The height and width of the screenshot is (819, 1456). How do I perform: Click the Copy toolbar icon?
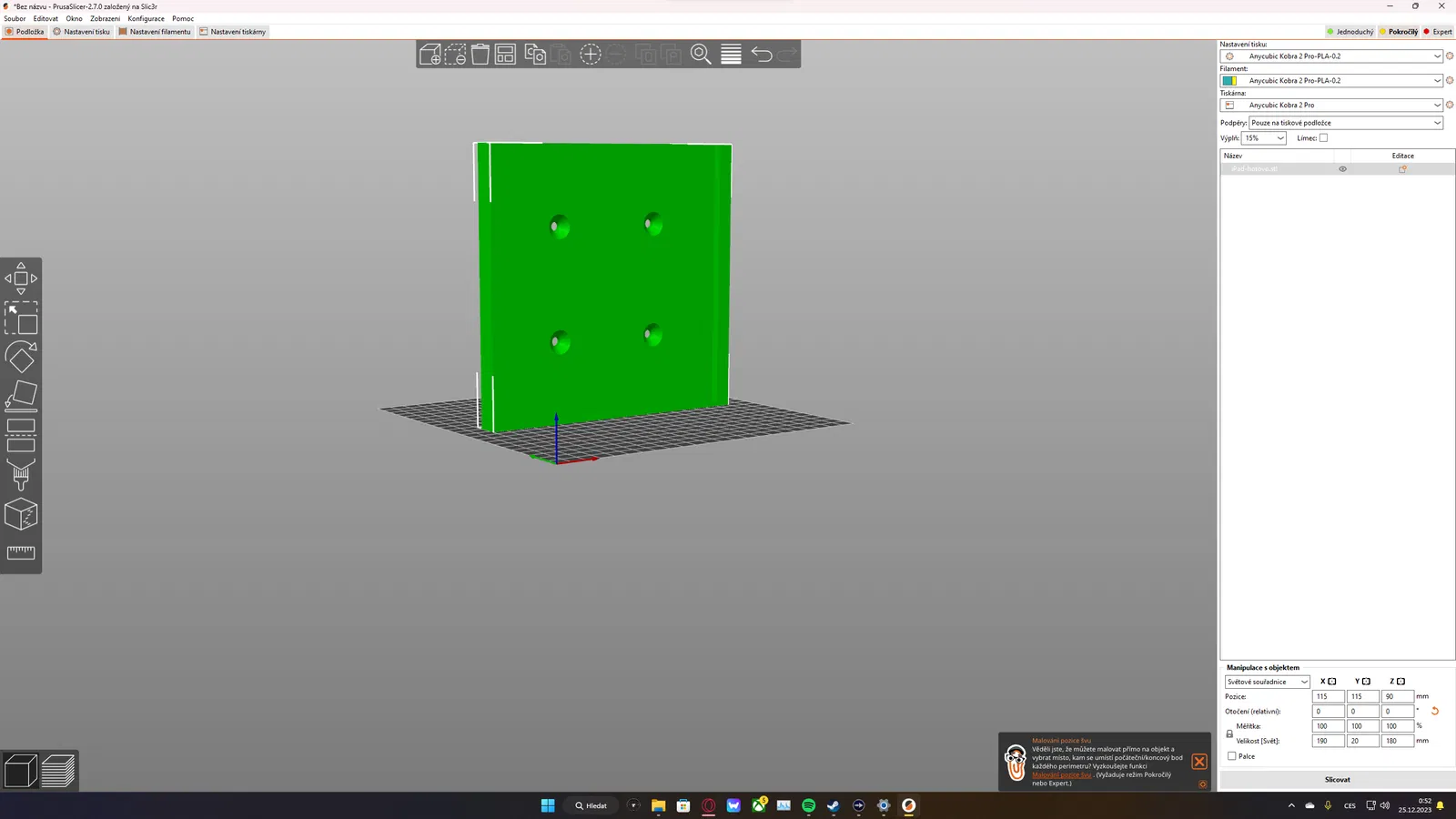535,55
